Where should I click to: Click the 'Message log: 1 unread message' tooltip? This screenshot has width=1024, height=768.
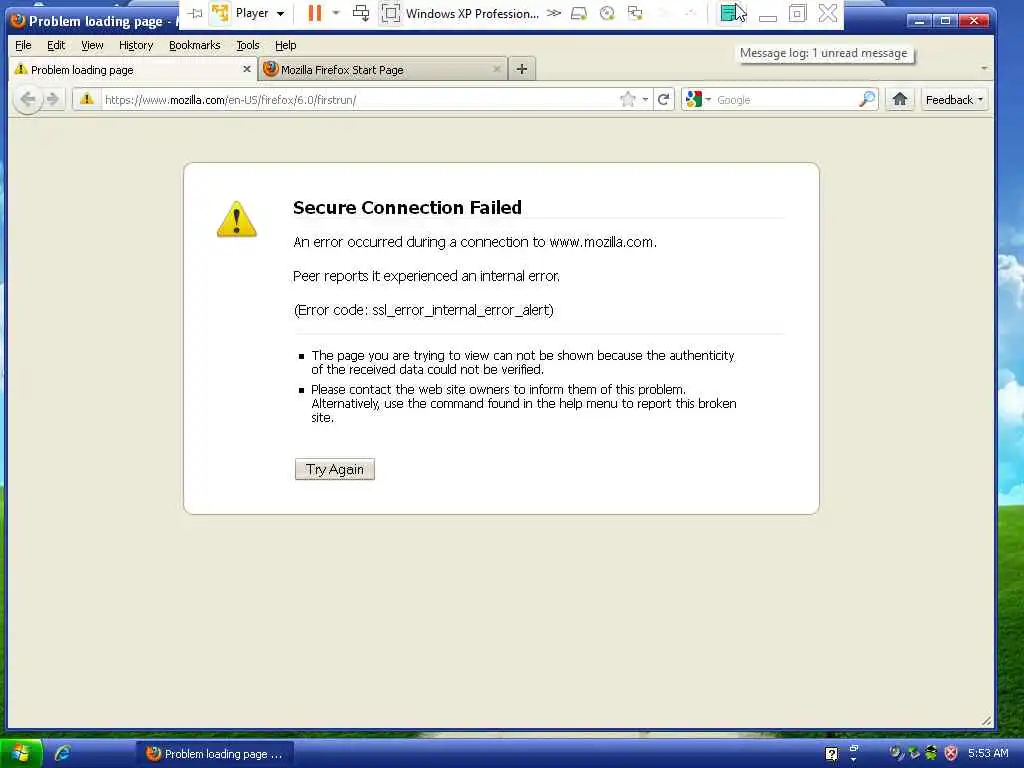click(824, 53)
